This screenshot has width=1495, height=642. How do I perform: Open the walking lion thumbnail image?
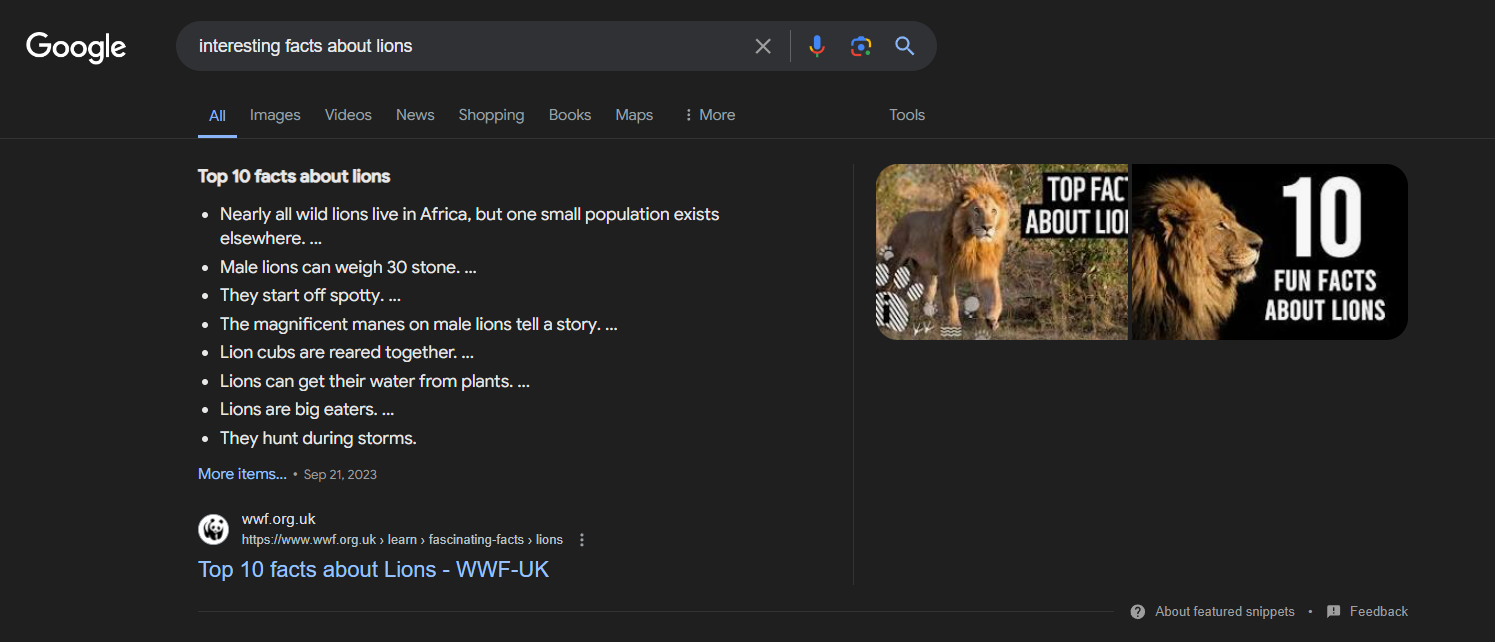(1001, 252)
